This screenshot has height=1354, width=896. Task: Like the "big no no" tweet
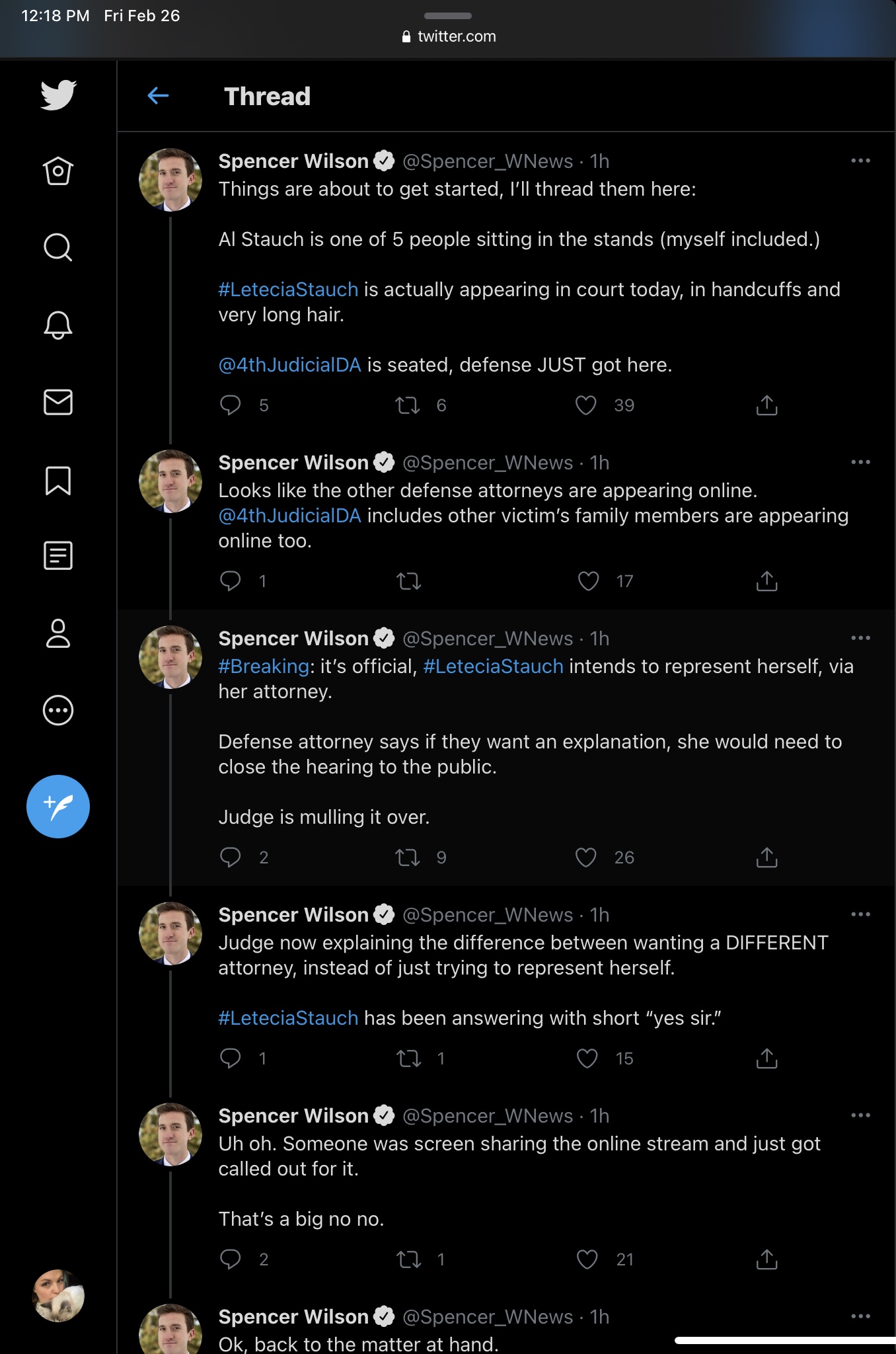tap(587, 1259)
